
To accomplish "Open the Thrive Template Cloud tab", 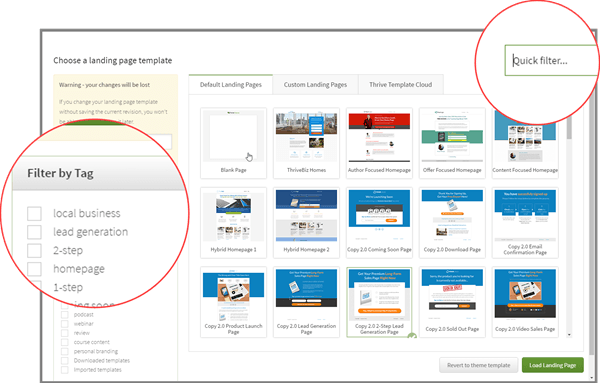I will [x=401, y=85].
